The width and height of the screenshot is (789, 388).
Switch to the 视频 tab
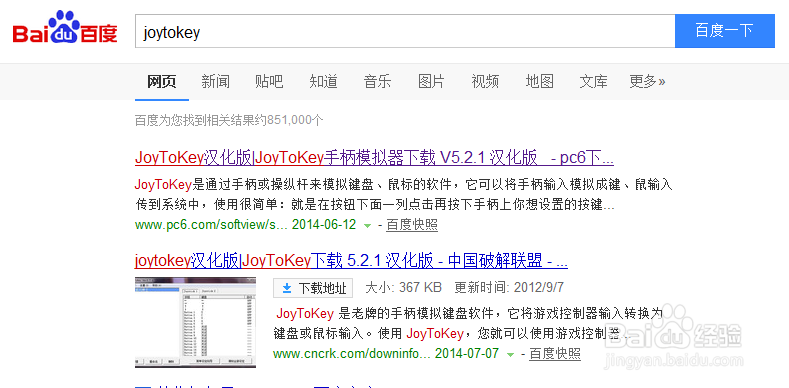[x=485, y=82]
